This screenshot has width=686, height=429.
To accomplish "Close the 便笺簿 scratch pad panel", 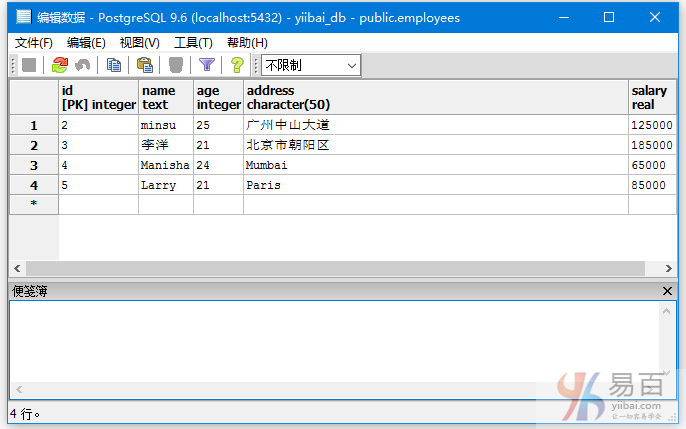I will pyautogui.click(x=668, y=291).
